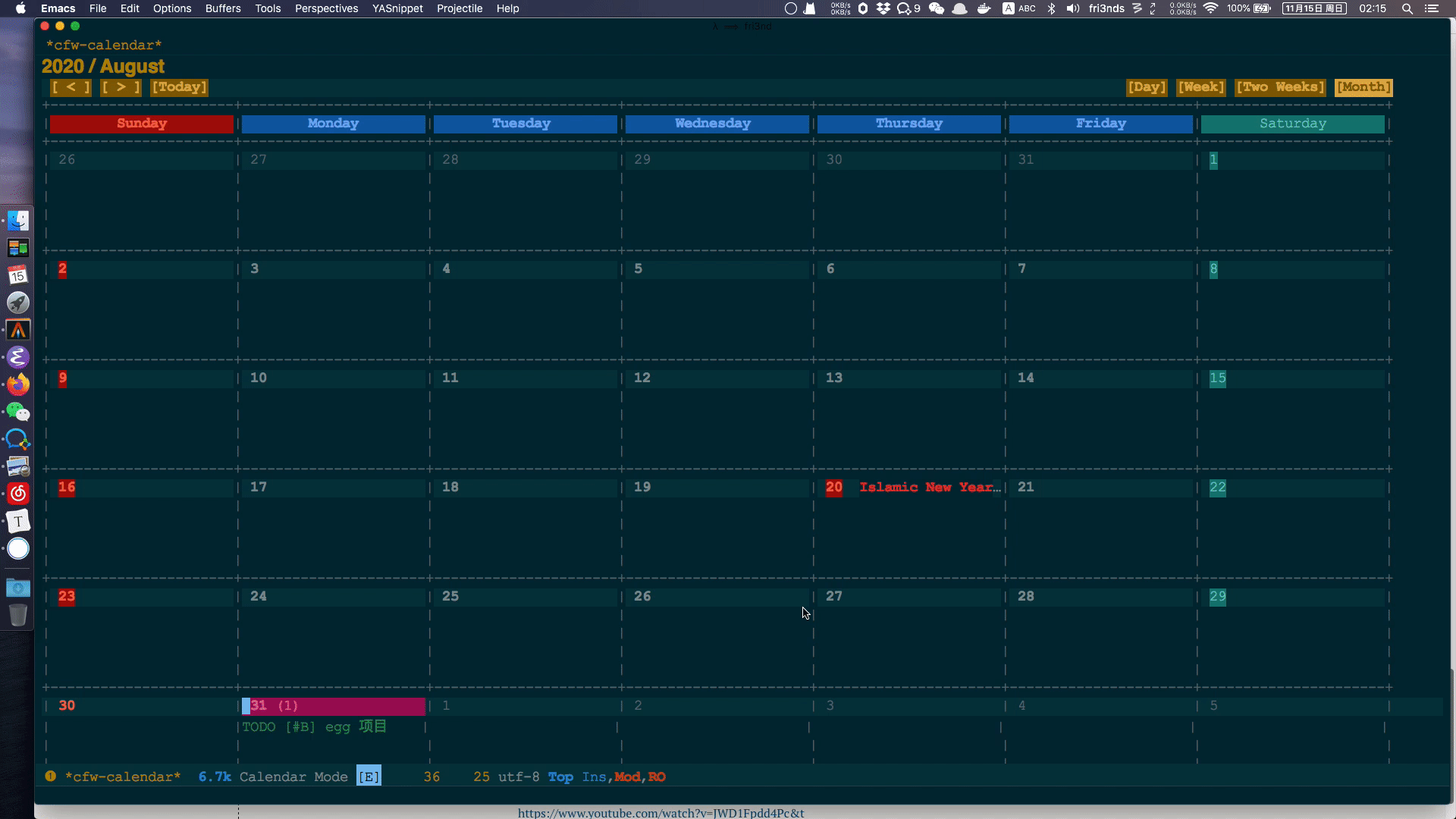The height and width of the screenshot is (819, 1456).
Task: Click Spotlight search magnifier in menu bar
Action: pyautogui.click(x=1408, y=8)
